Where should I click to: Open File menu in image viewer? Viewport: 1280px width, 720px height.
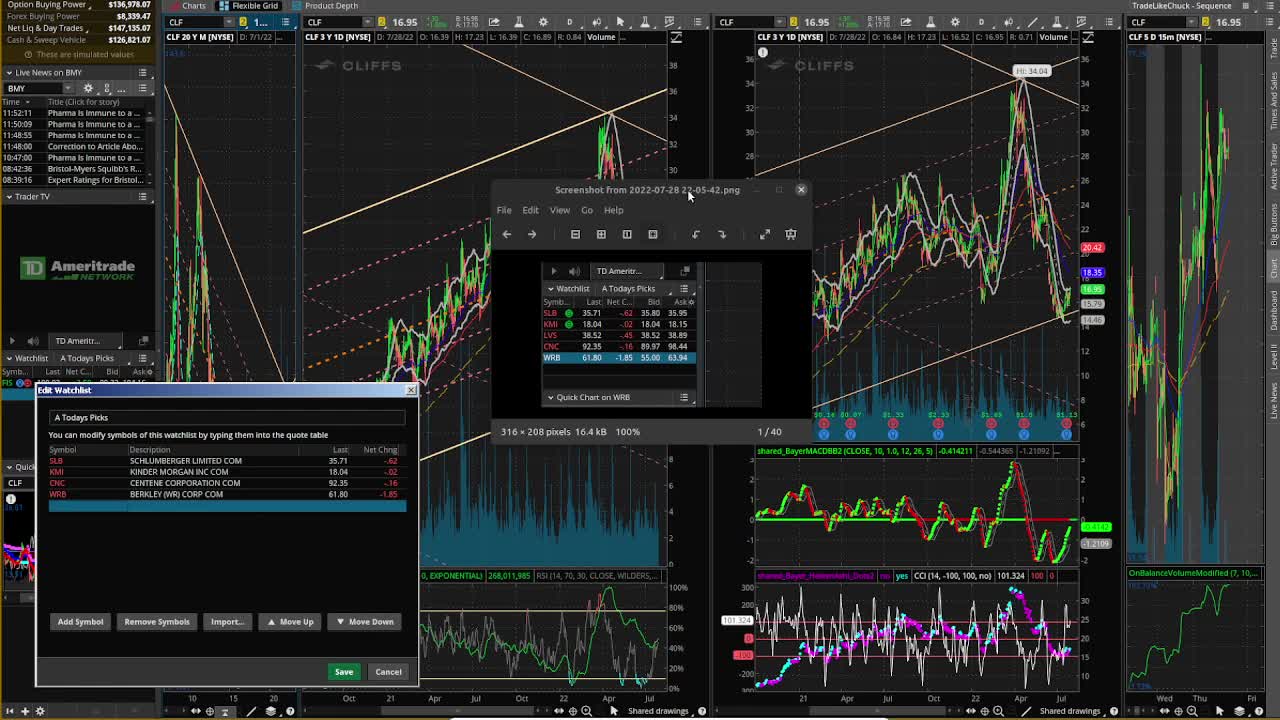click(504, 210)
